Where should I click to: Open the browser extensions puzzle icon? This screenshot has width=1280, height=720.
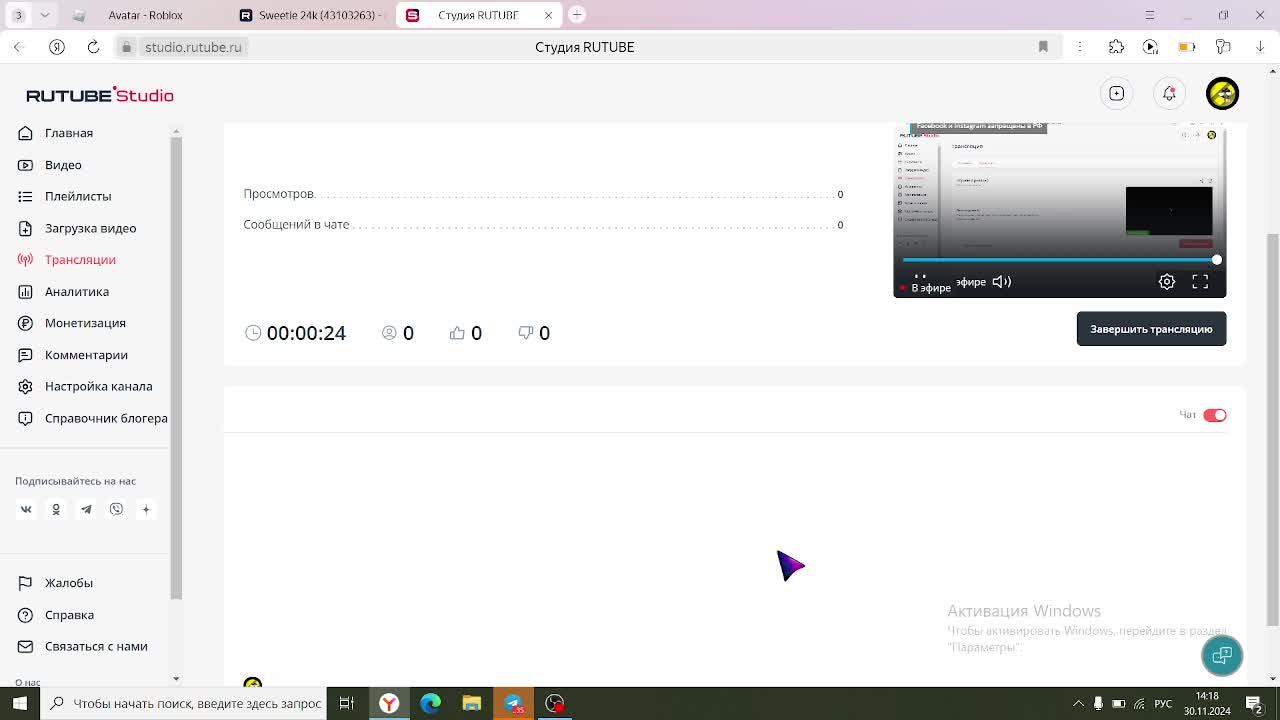pos(1116,47)
